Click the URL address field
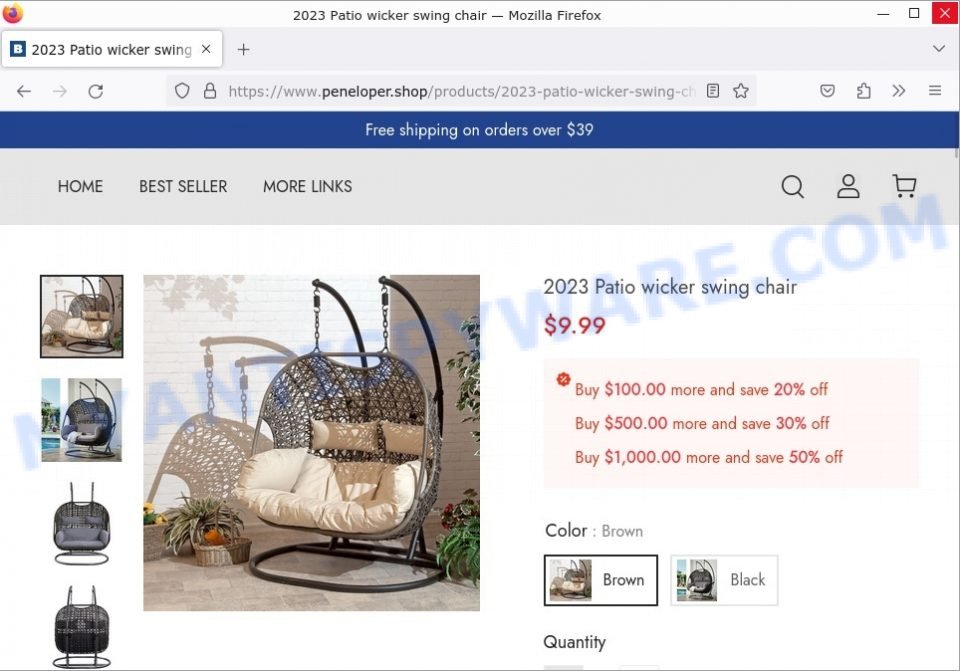The width and height of the screenshot is (960, 671). 462,91
